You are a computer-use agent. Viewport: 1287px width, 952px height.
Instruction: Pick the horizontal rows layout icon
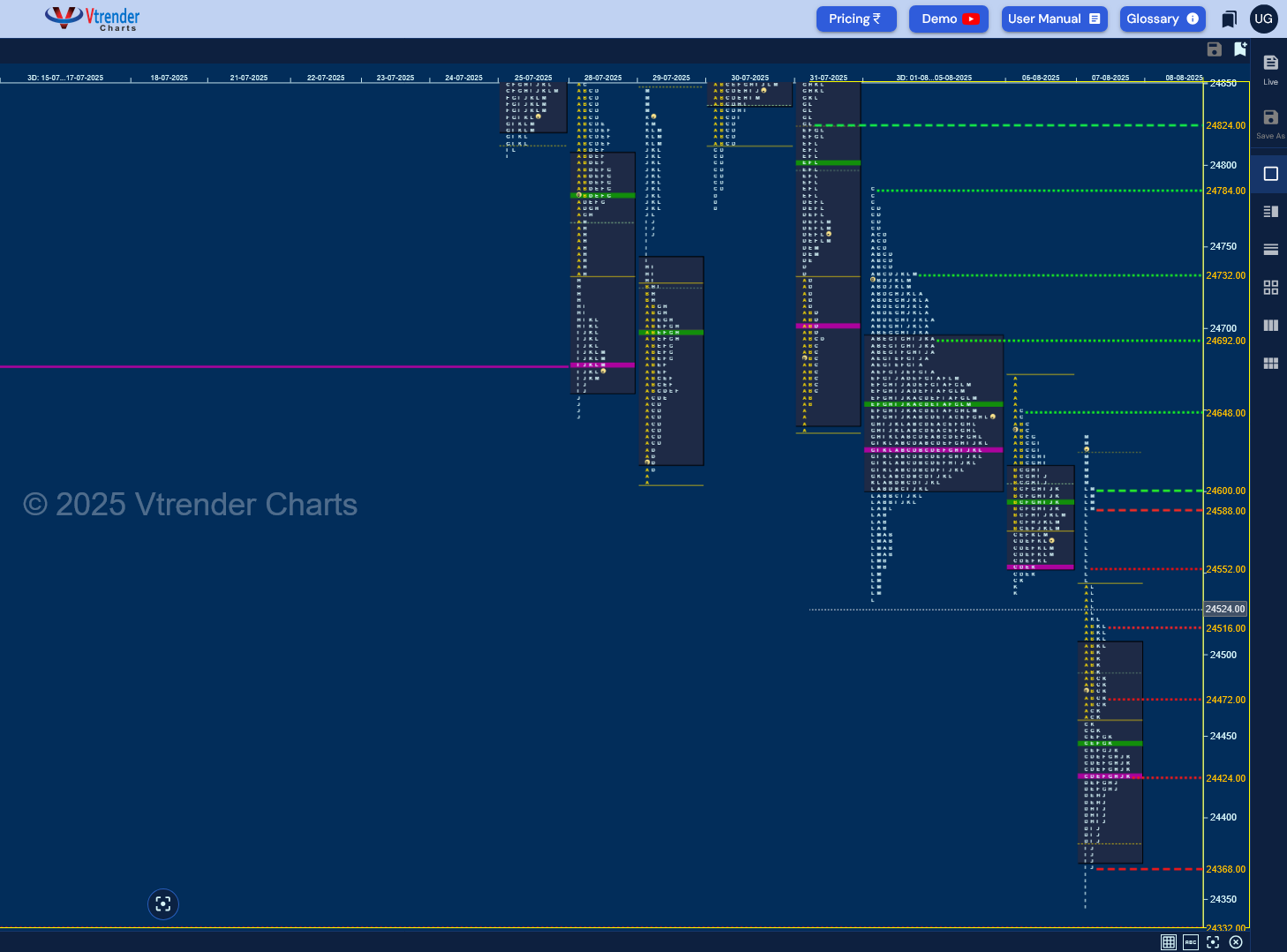[x=1271, y=250]
